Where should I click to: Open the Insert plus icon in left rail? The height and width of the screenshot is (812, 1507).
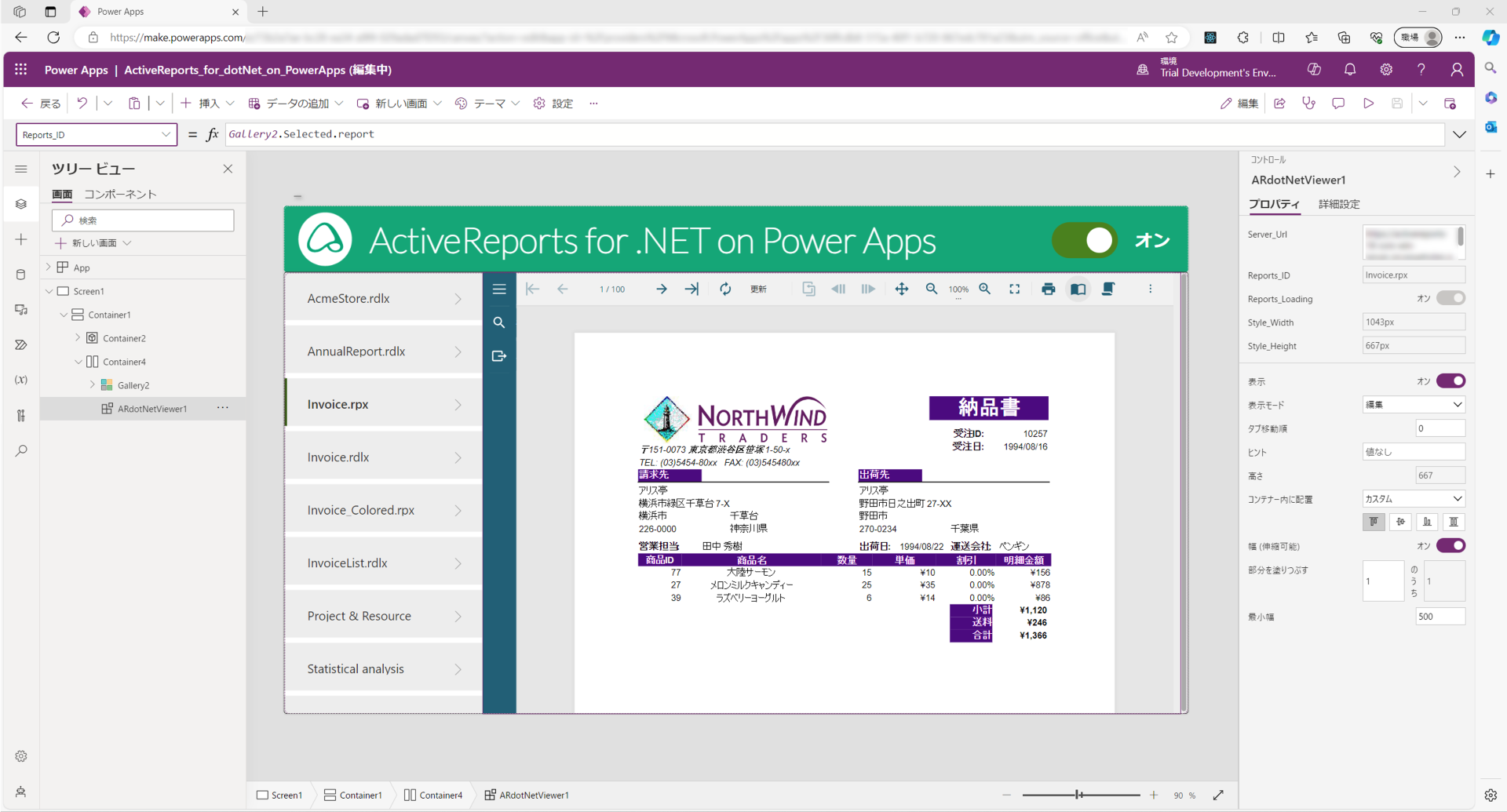pyautogui.click(x=21, y=239)
